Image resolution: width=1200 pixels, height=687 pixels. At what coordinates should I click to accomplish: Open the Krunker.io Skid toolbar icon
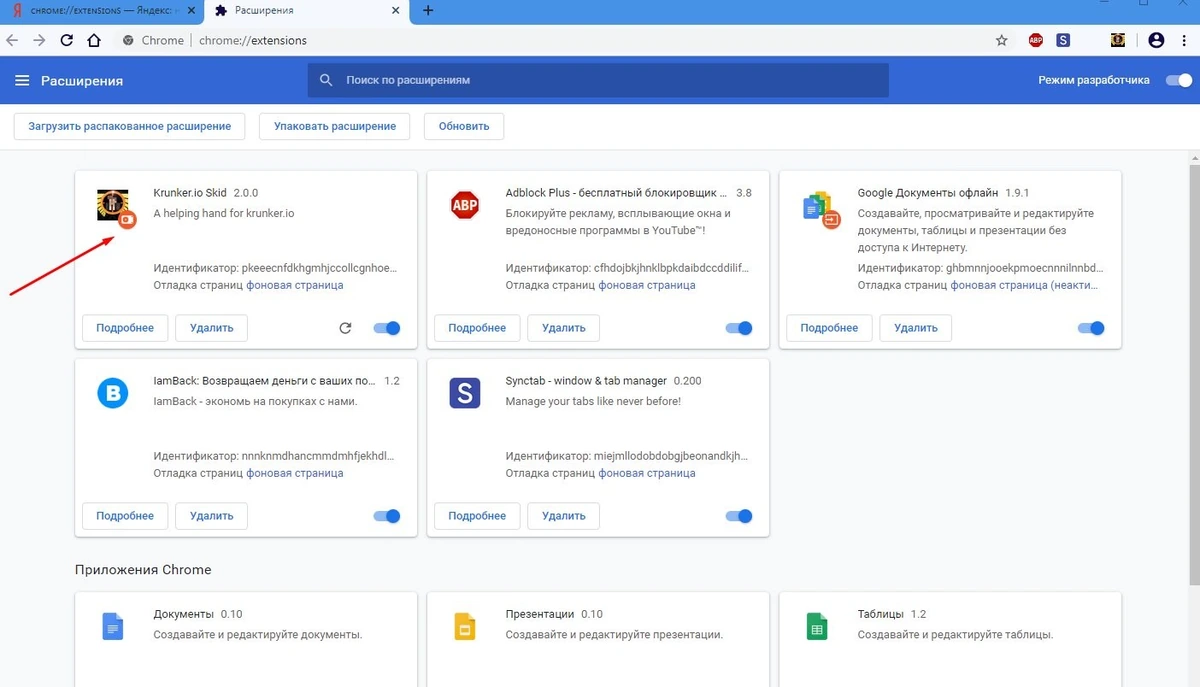1118,40
